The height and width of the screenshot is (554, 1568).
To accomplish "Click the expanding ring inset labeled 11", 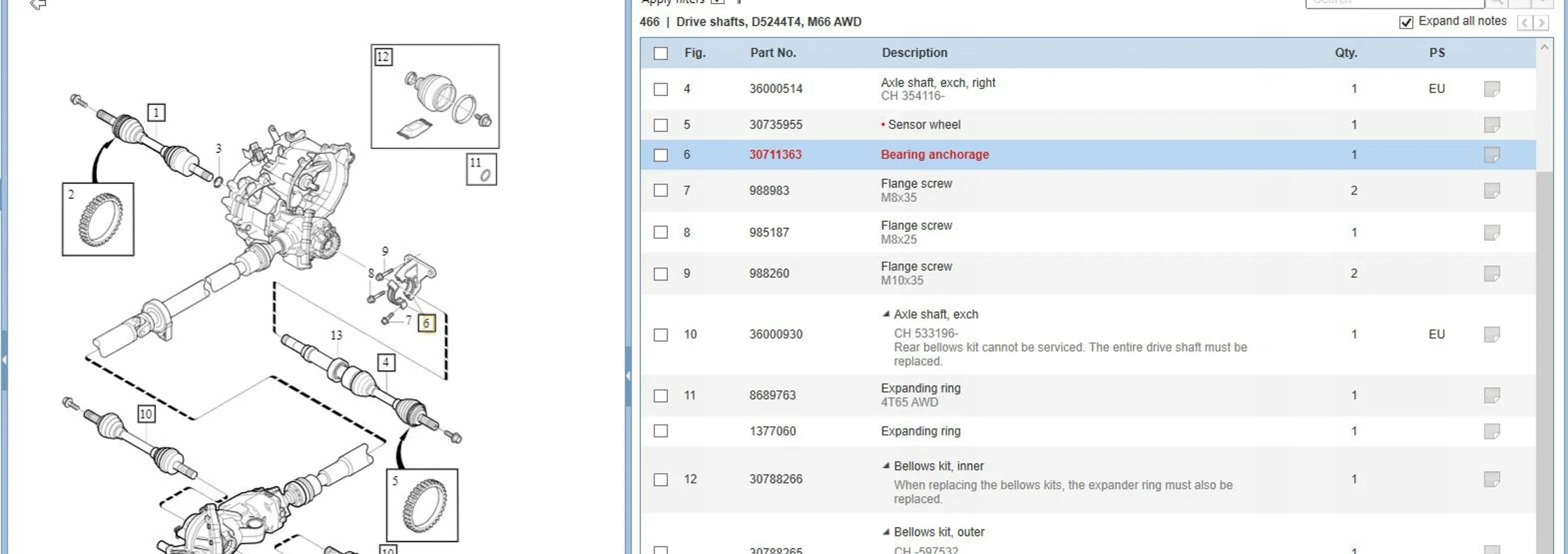I will (x=482, y=169).
